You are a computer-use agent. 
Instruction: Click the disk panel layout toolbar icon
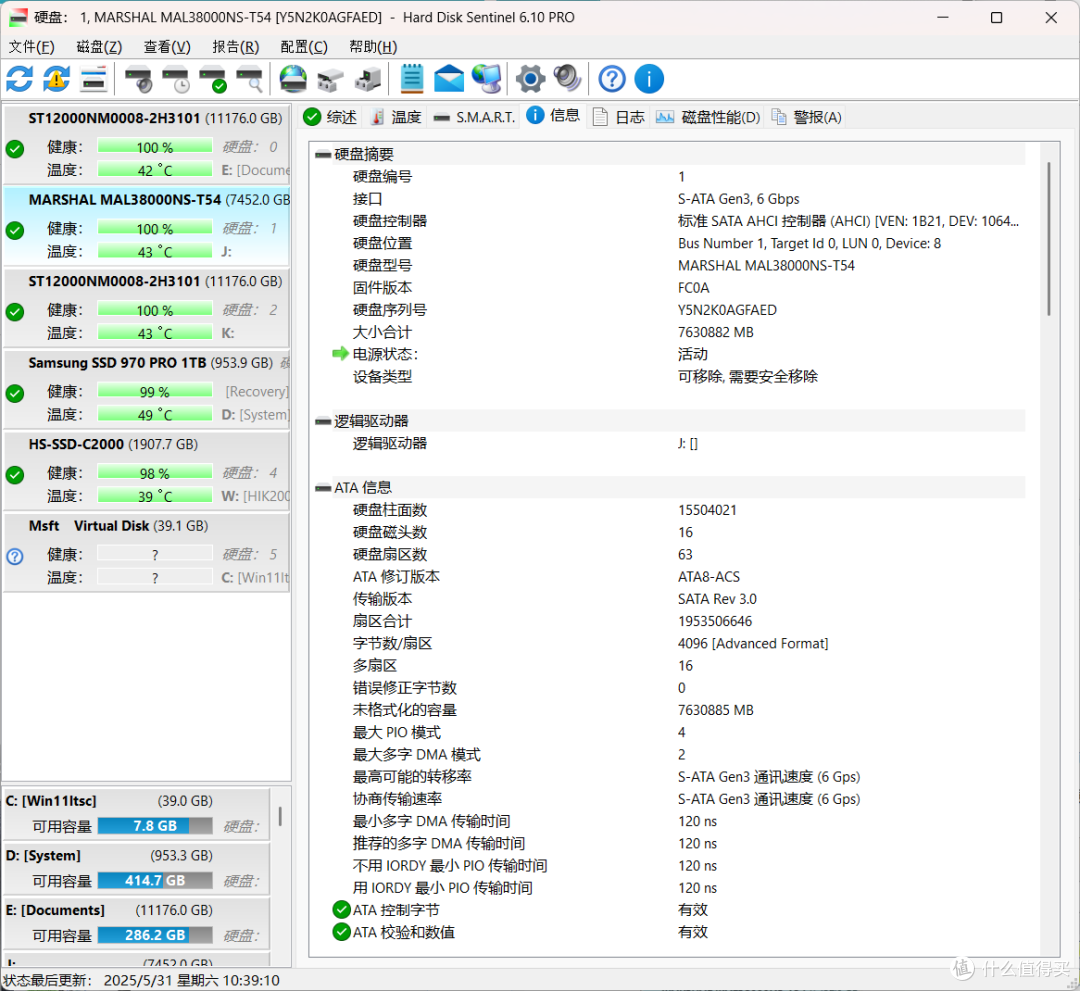tap(94, 79)
